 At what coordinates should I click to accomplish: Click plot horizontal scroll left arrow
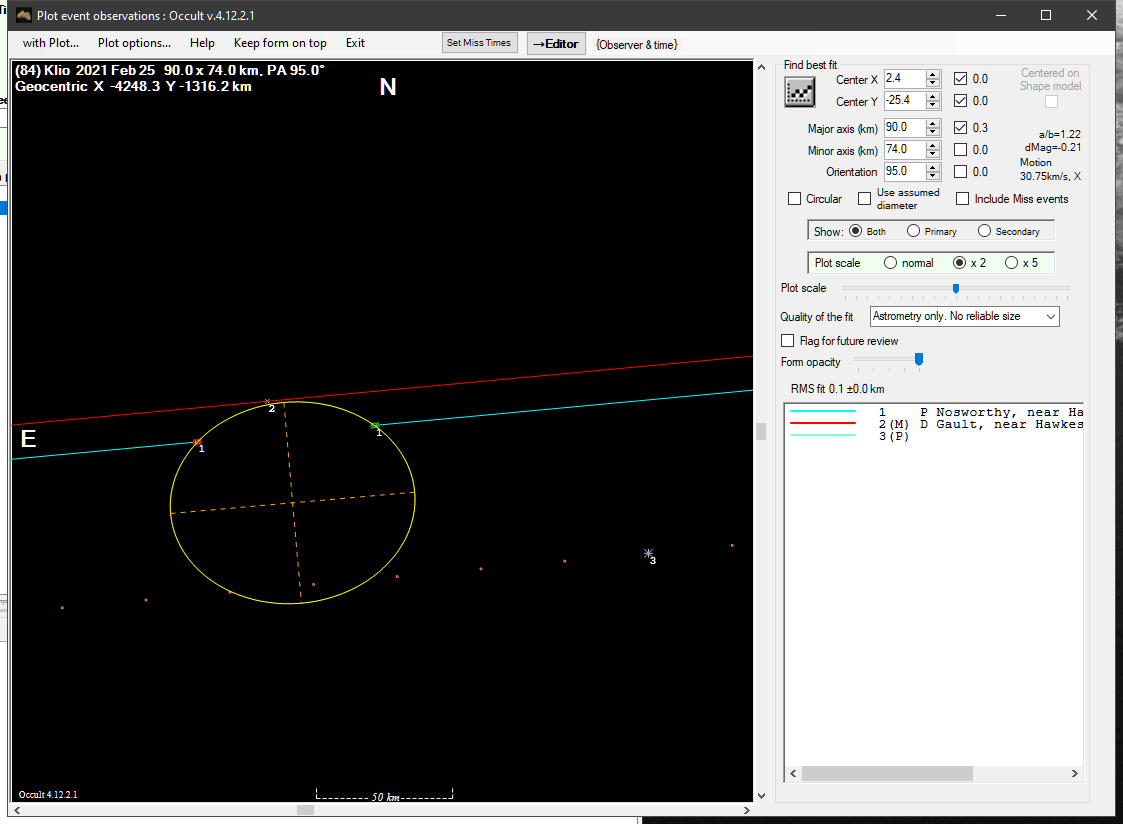[18, 810]
